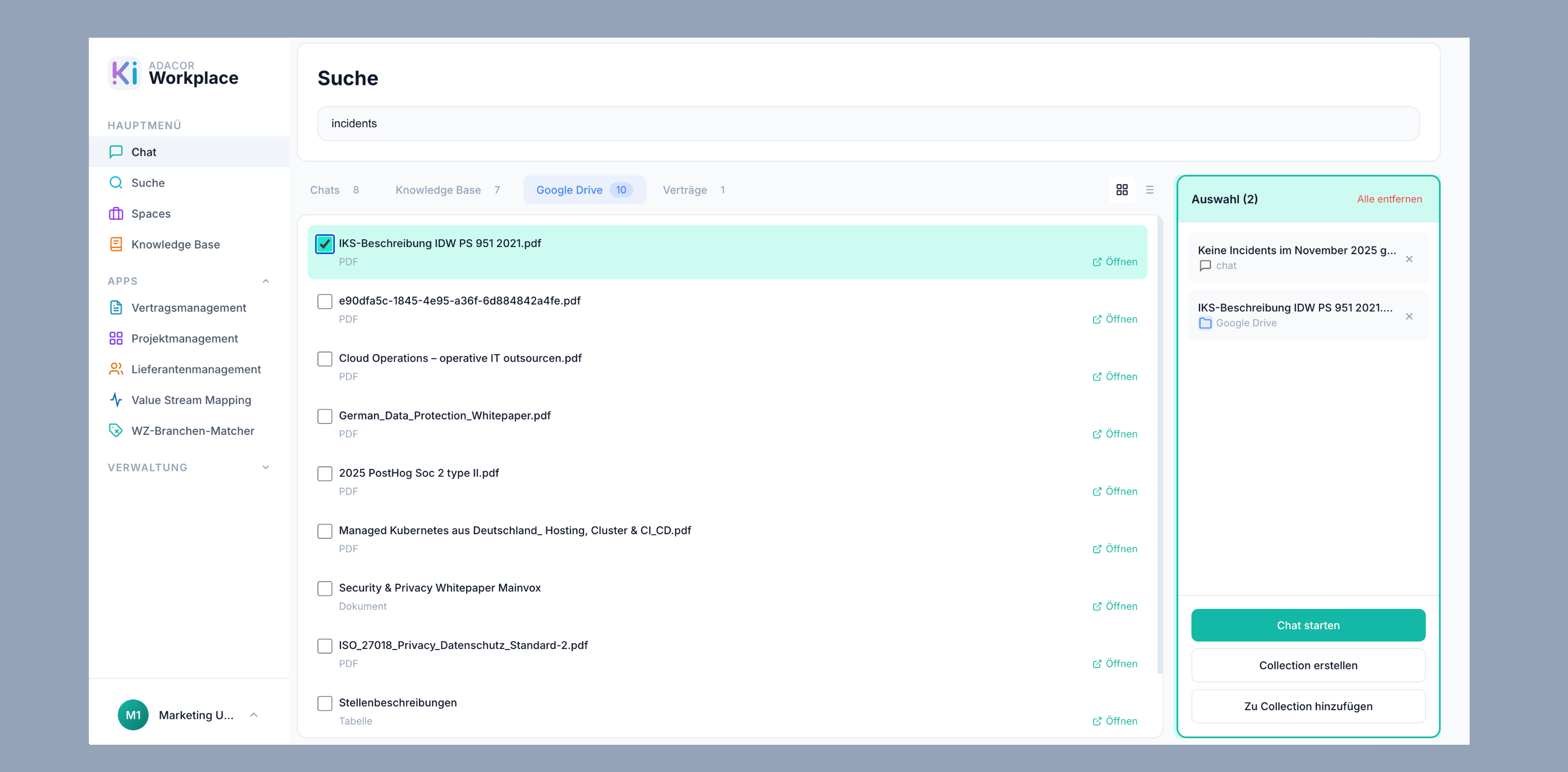The width and height of the screenshot is (1568, 772).
Task: Check 2025 PostHog Soc 2 type II.pdf
Action: [325, 473]
